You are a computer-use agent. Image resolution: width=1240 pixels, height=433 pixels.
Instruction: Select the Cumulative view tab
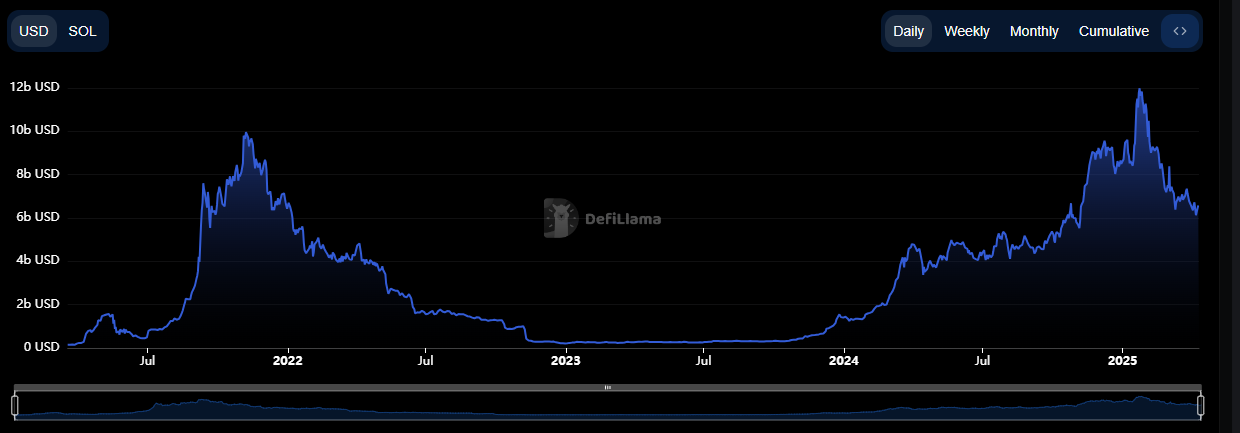[1114, 31]
